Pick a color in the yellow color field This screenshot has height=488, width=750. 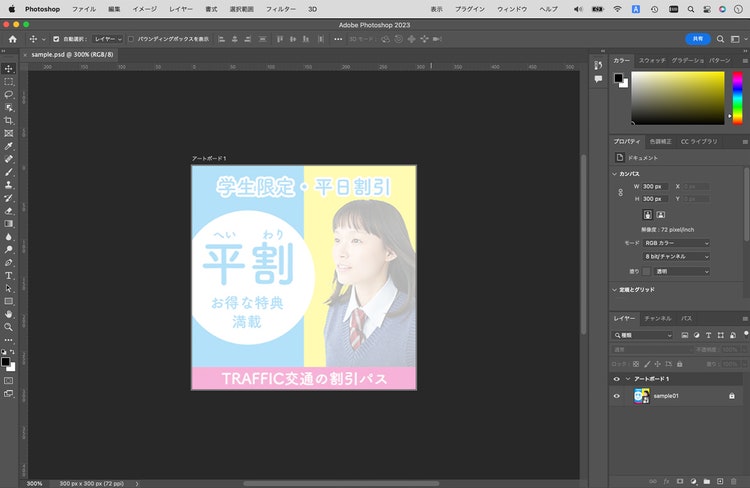click(678, 98)
